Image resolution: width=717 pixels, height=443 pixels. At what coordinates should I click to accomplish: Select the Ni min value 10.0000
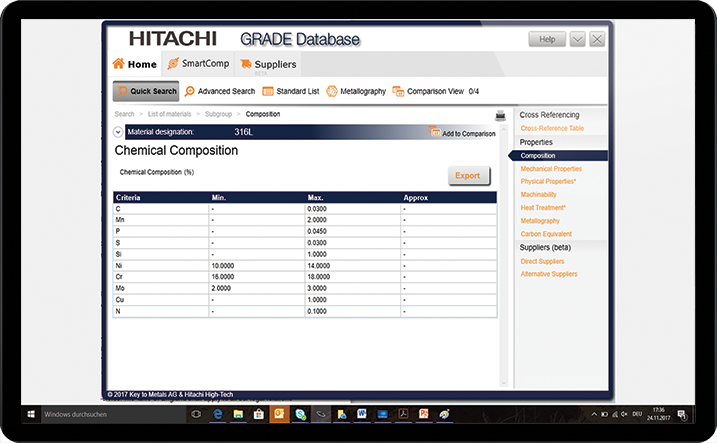tap(223, 266)
